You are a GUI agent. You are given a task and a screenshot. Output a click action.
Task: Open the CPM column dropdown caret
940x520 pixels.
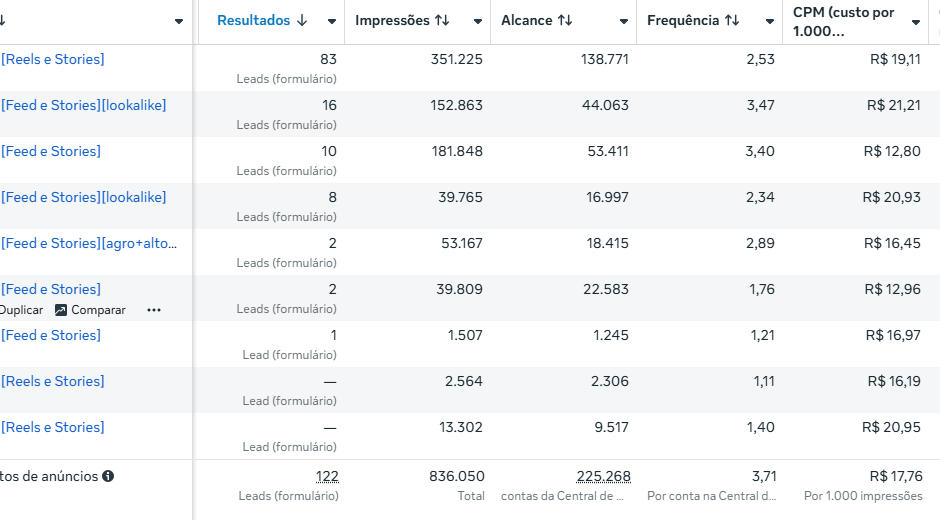point(916,22)
